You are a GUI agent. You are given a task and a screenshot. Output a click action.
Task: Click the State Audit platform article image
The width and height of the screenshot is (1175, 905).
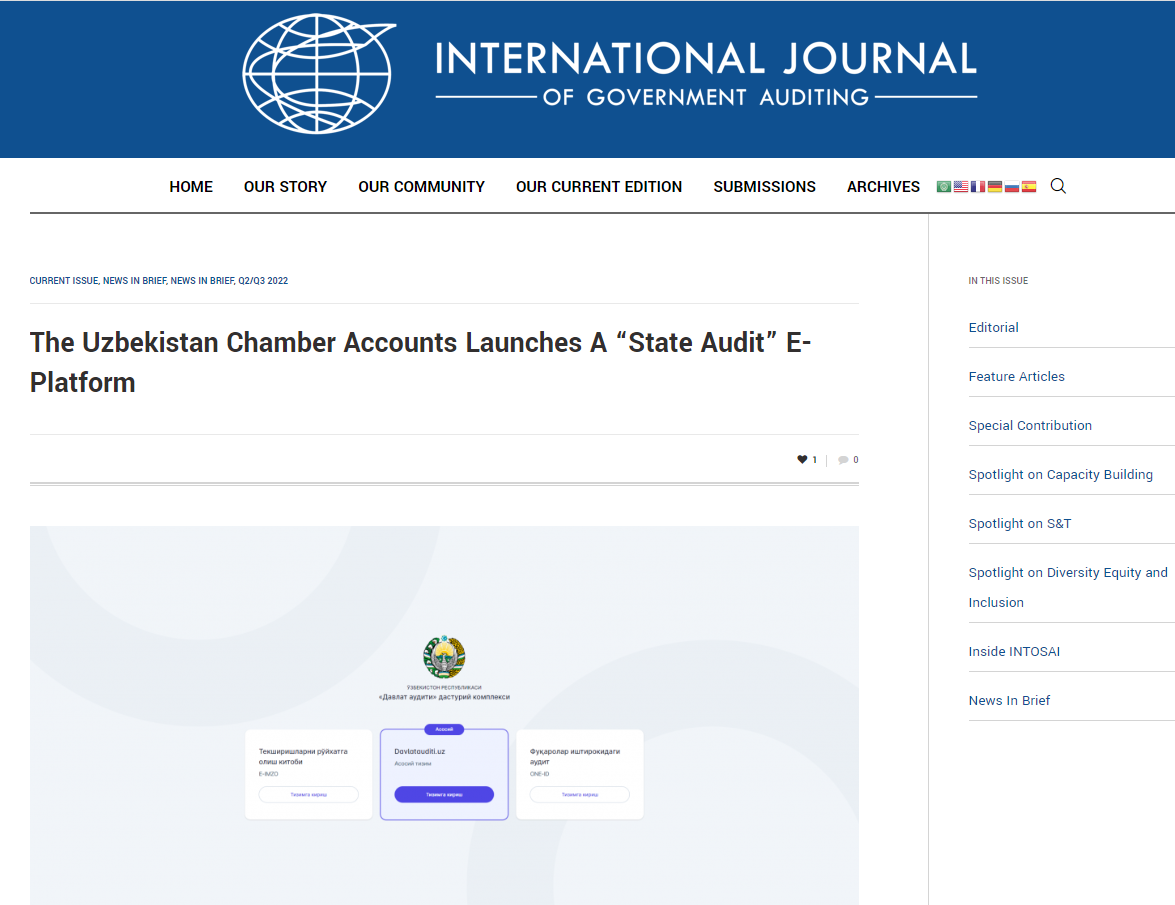click(444, 715)
